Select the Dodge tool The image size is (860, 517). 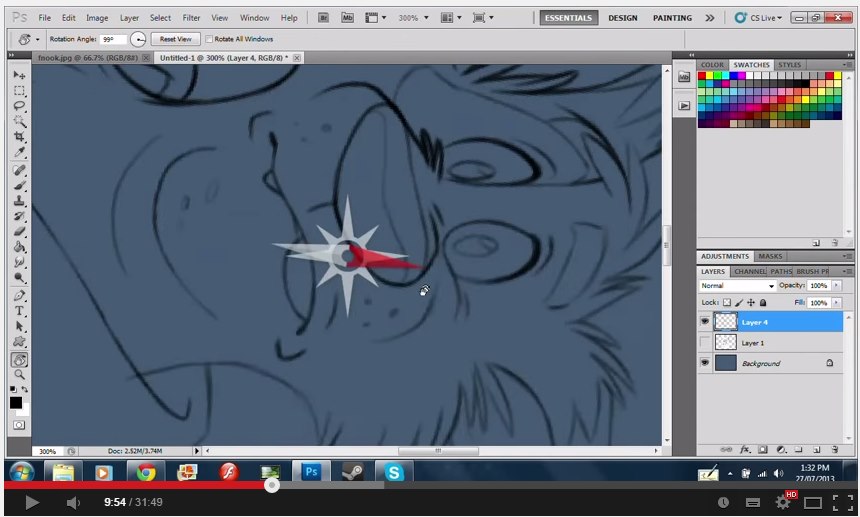19,277
